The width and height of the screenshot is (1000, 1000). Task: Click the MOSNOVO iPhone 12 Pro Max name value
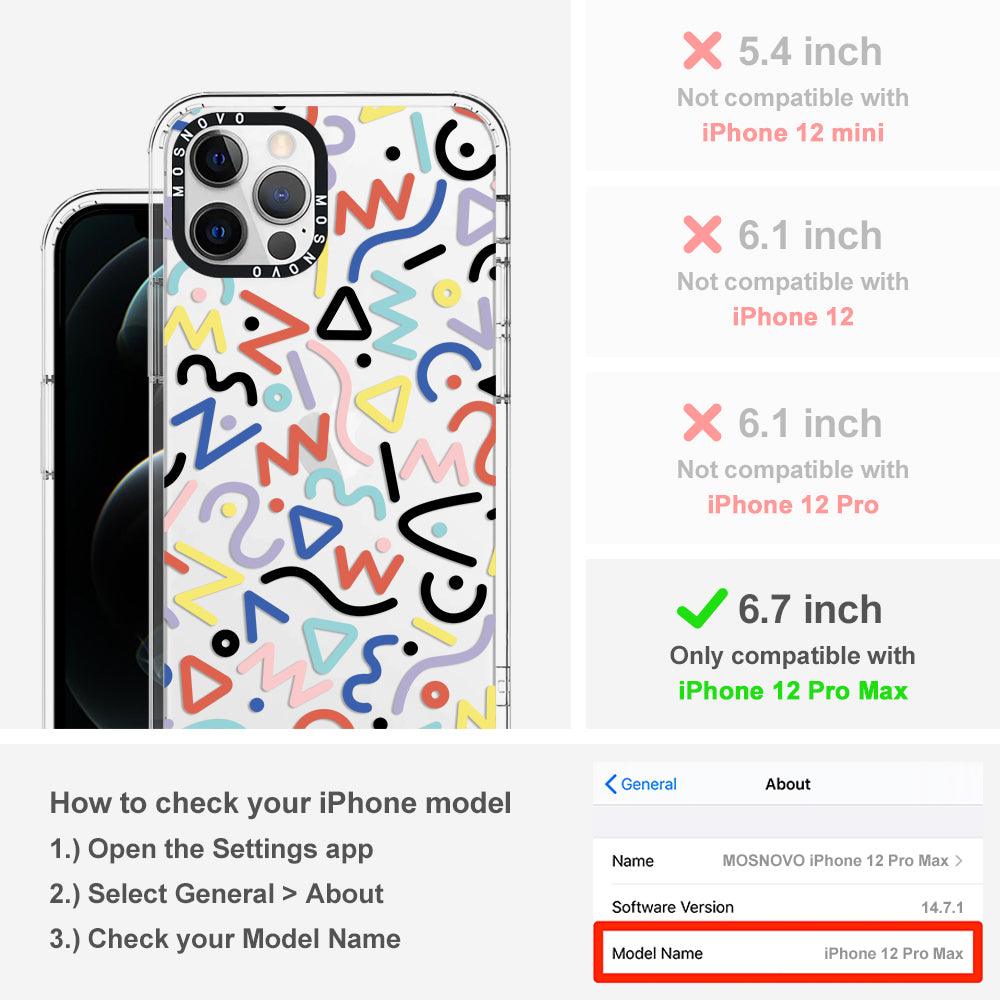(835, 860)
